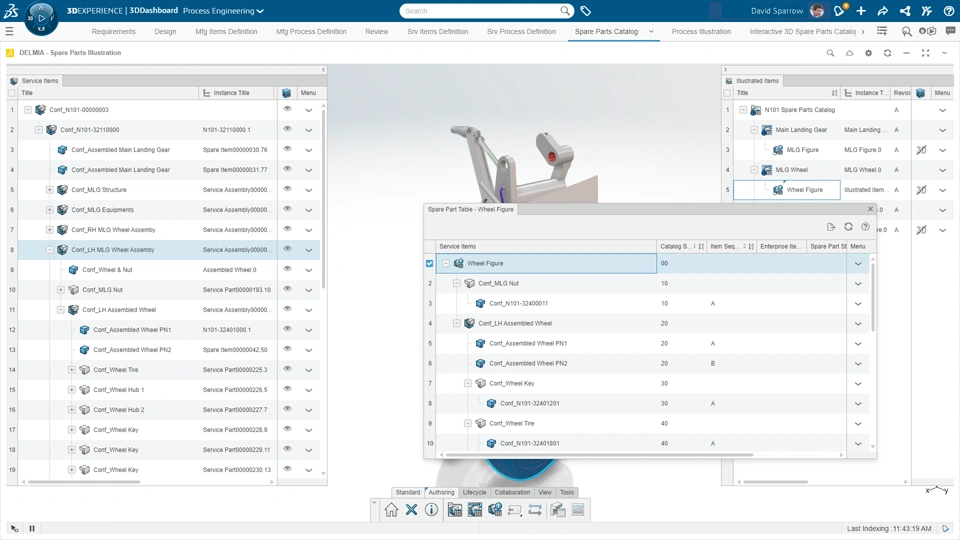Open the social network share icon
Viewport: 960px width, 540px height.
click(905, 11)
